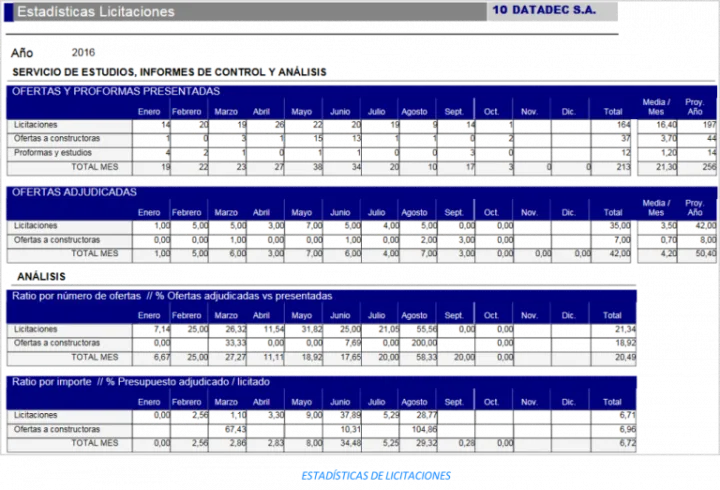This screenshot has width=720, height=490.
Task: Select TOTAL MES importe total 6,72
Action: click(x=628, y=443)
